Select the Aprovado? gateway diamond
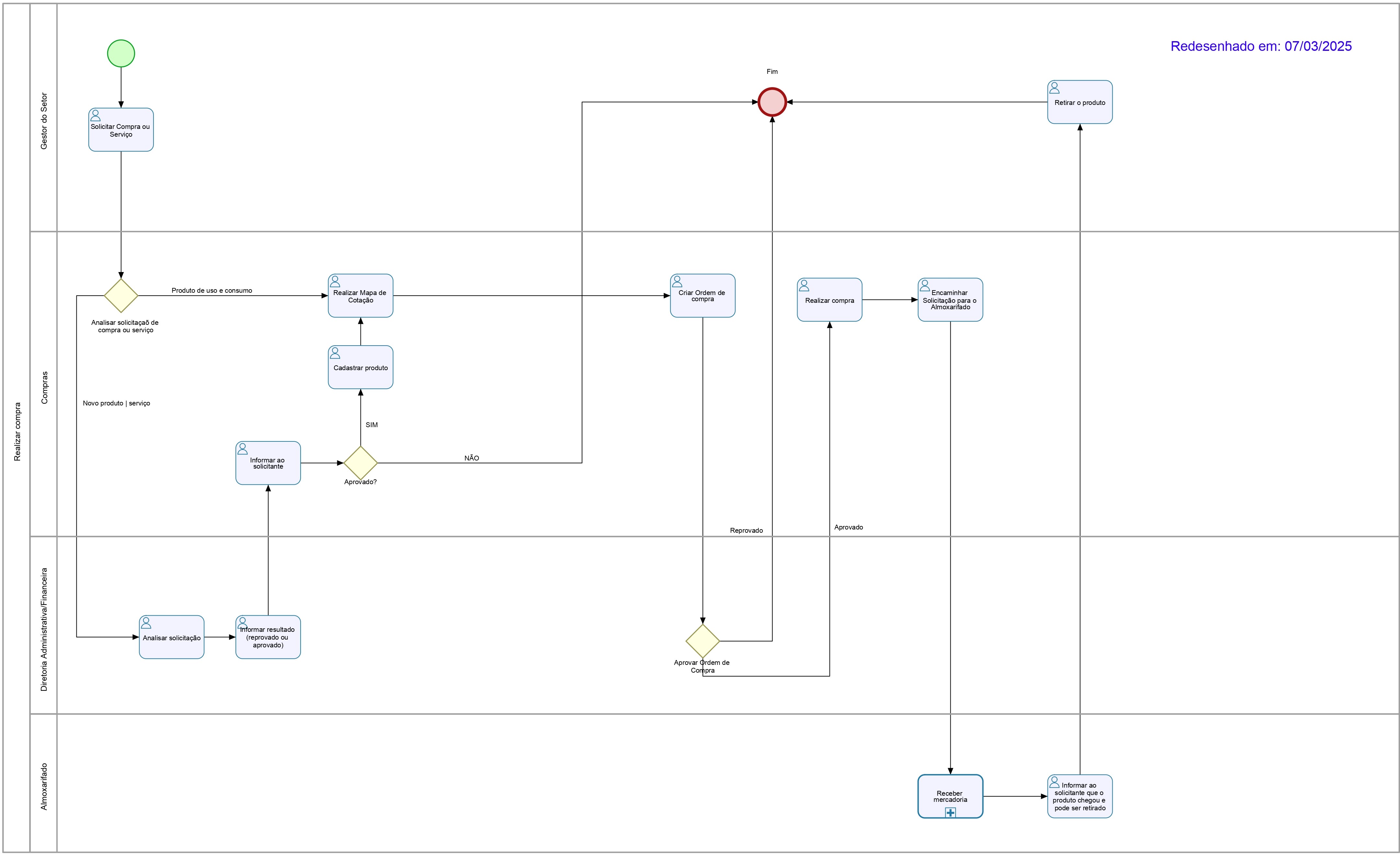The height and width of the screenshot is (854, 1400). pyautogui.click(x=360, y=463)
